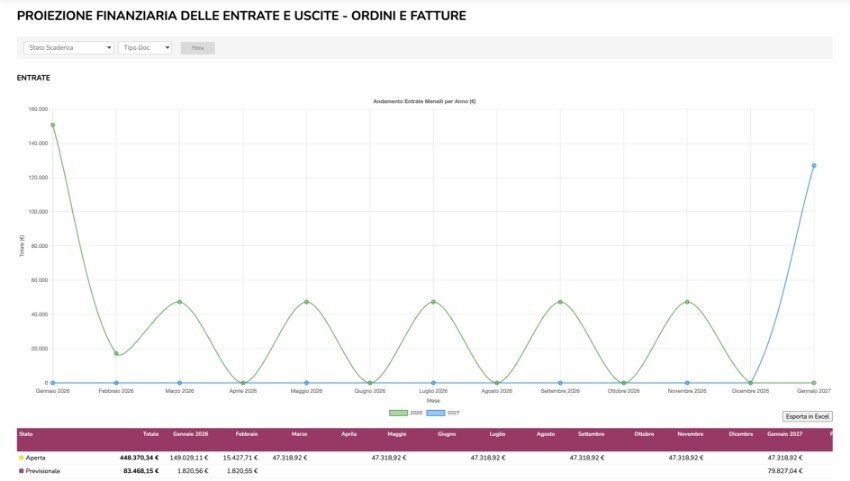Viewport: 850px width, 481px height.
Task: Select the Aperta total 448.370,34 € cell
Action: [139, 457]
